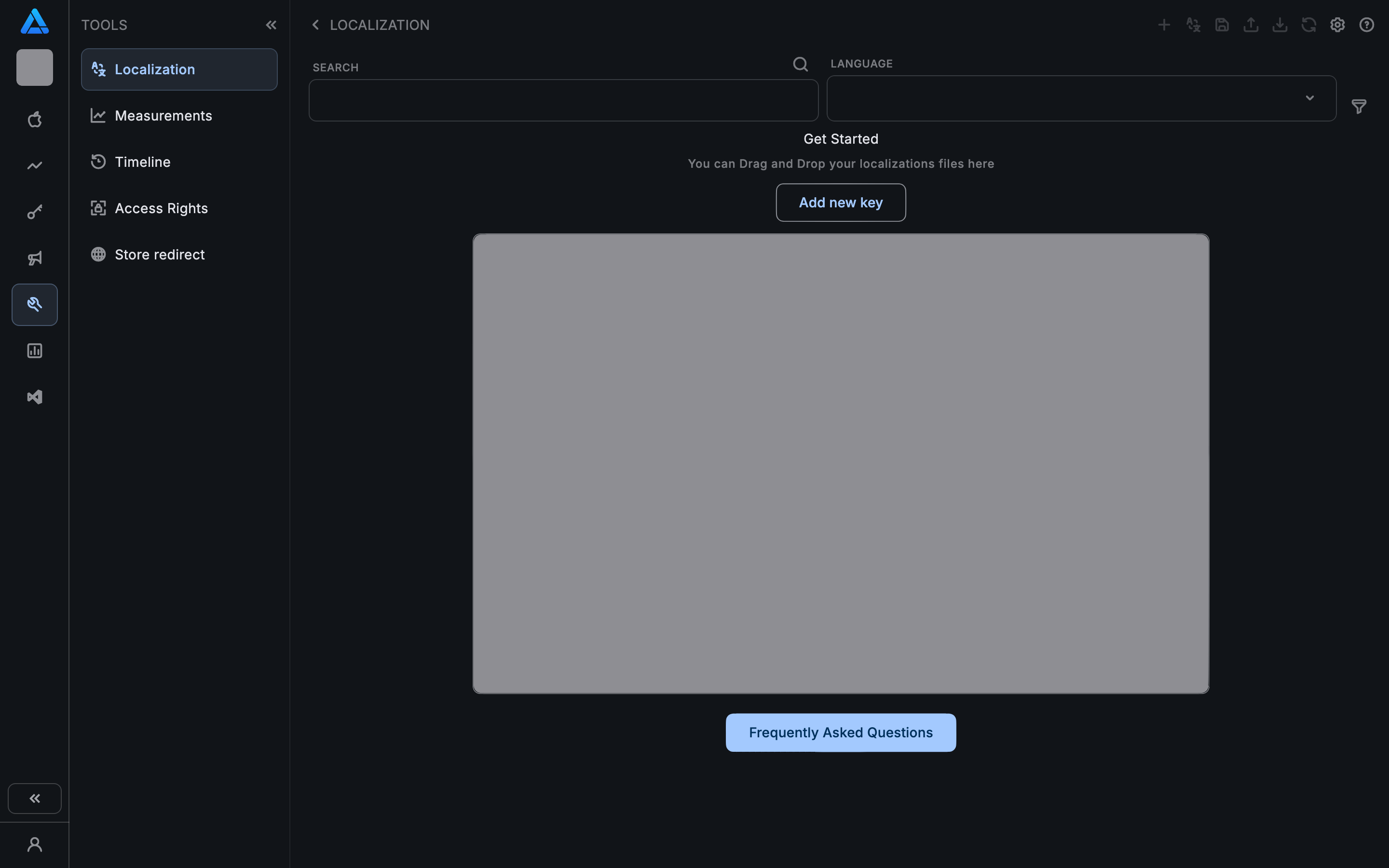Download localizations with the download icon

(x=1280, y=25)
